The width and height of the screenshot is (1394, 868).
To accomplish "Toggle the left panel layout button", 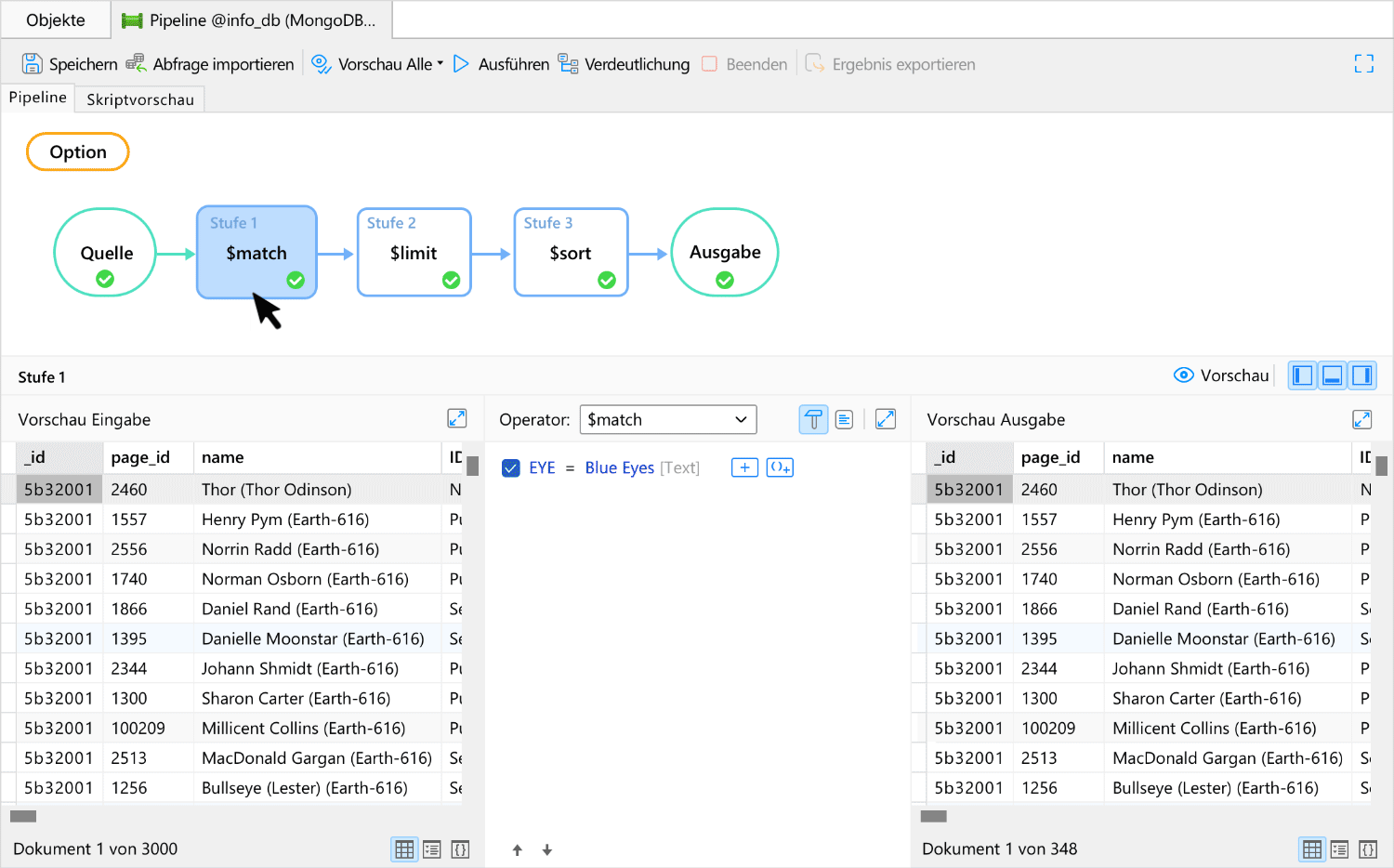I will click(x=1302, y=375).
